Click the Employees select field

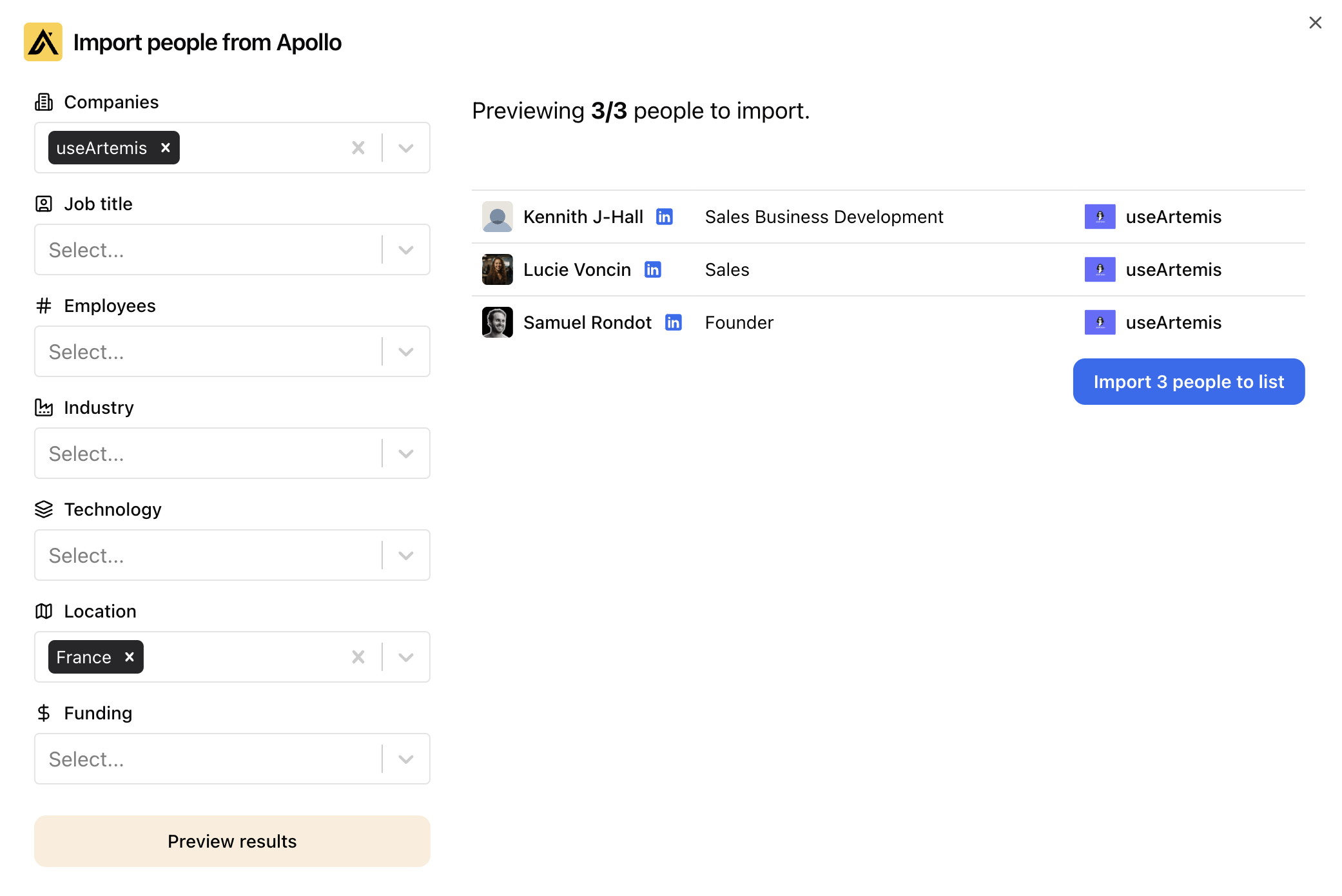tap(232, 351)
